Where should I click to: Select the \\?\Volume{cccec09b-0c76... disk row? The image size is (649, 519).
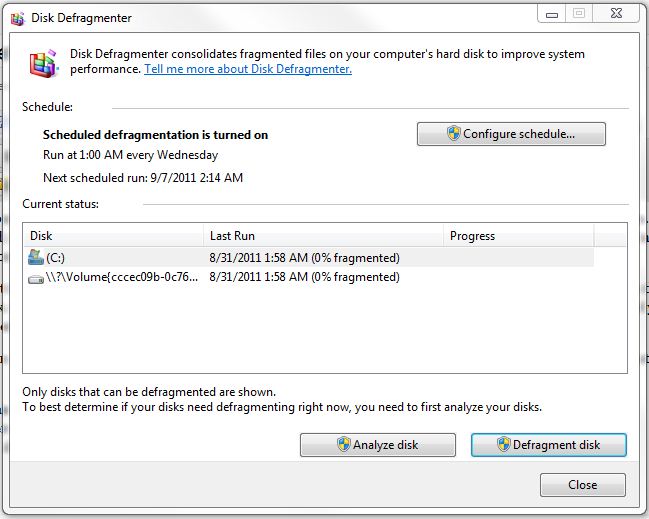tap(309, 277)
